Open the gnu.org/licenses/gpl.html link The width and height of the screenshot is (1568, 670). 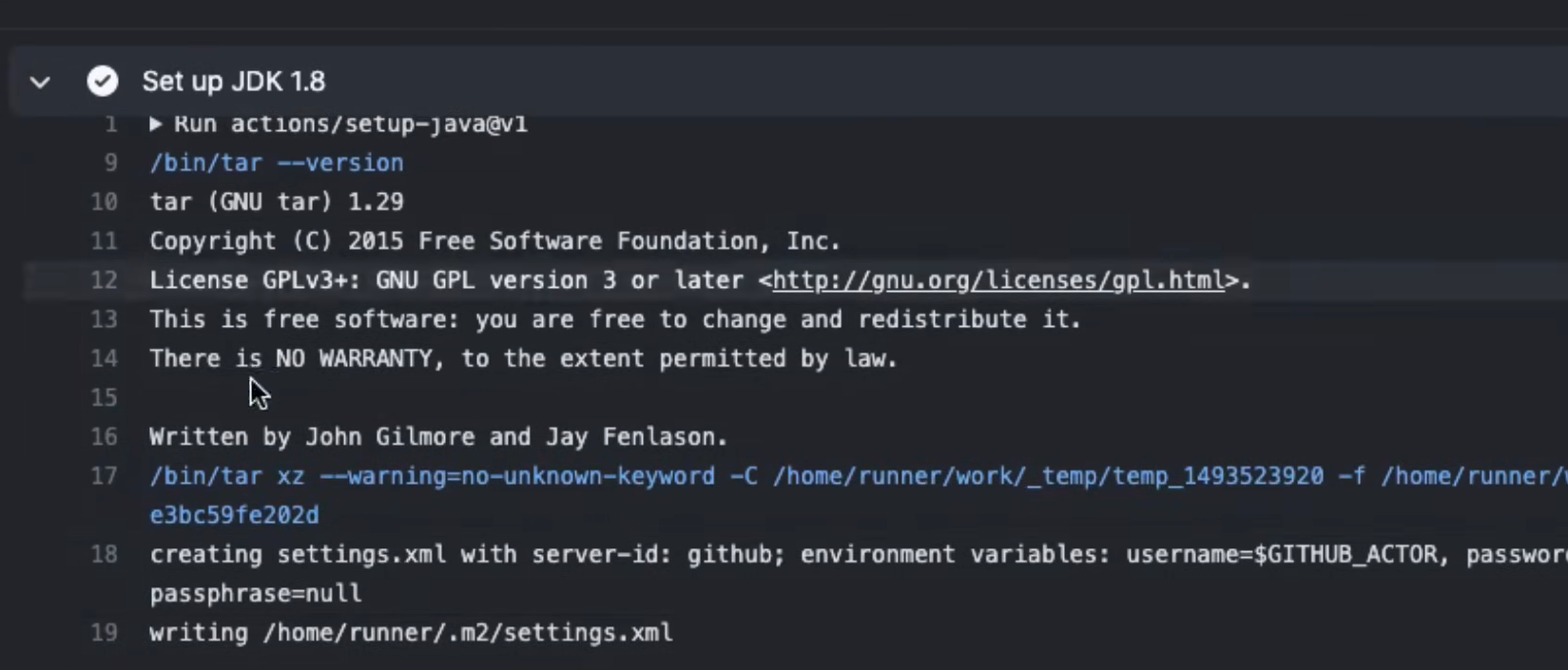pyautogui.click(x=998, y=280)
